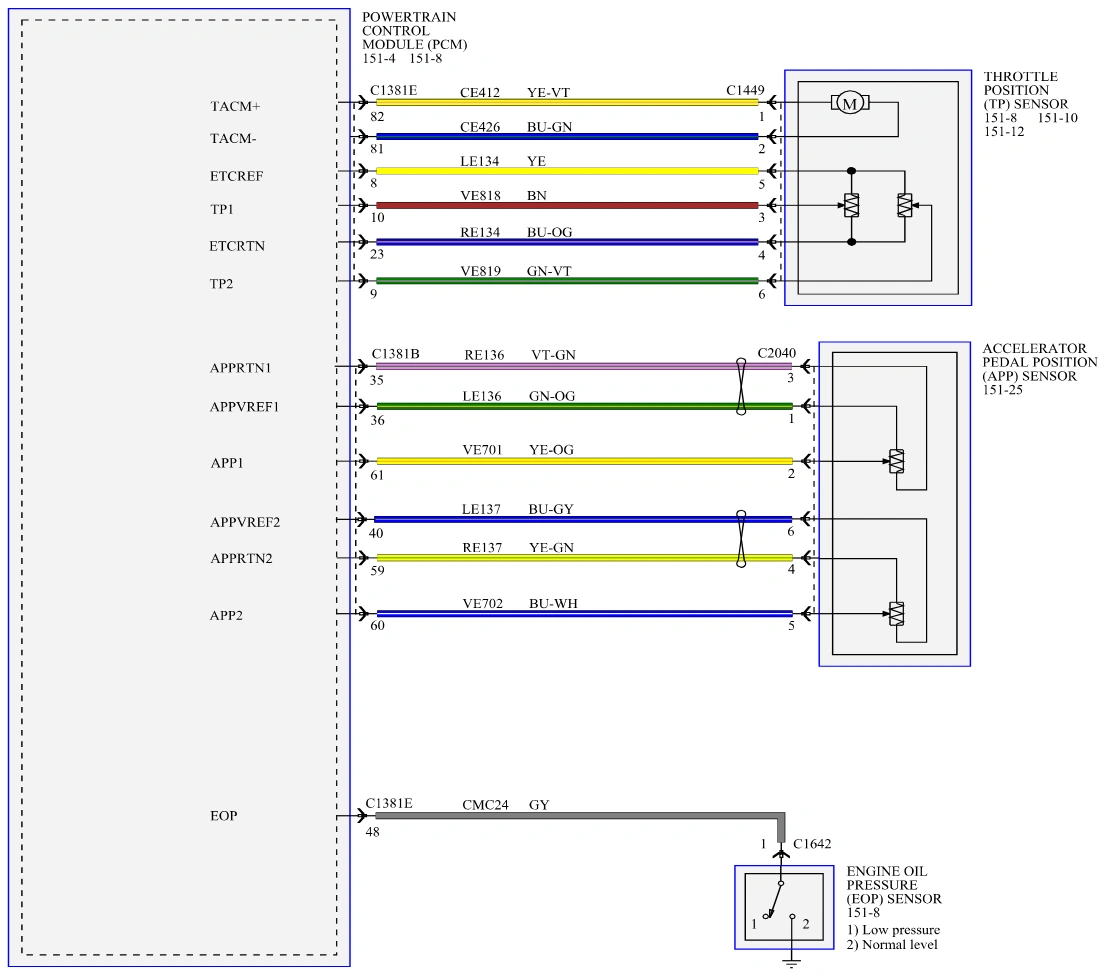The image size is (1104, 975).
Task: Click the Engine Oil Pressure Sensor title
Action: [x=894, y=885]
